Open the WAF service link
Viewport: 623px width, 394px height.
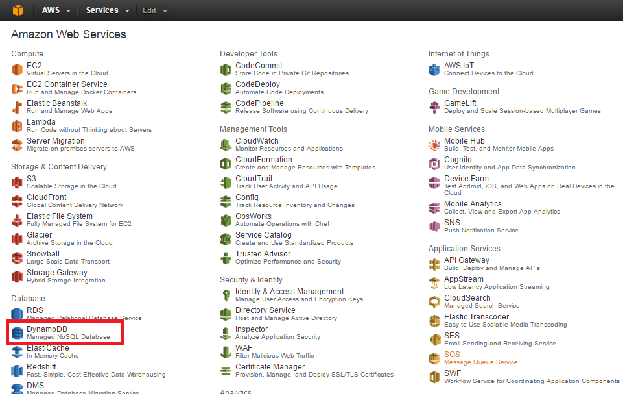pos(244,348)
